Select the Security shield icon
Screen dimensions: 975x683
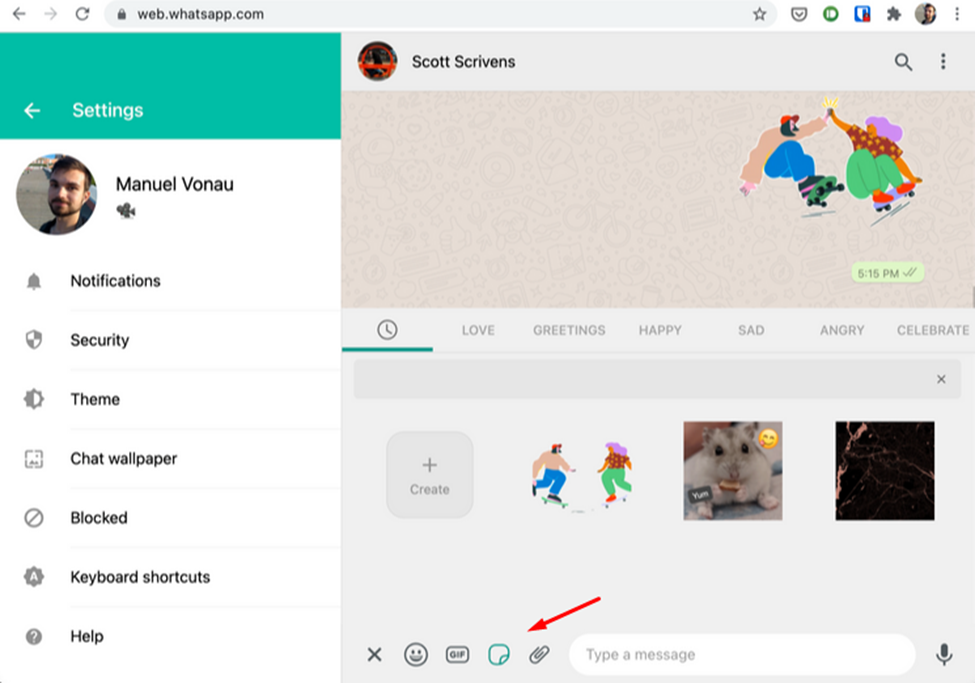[34, 340]
